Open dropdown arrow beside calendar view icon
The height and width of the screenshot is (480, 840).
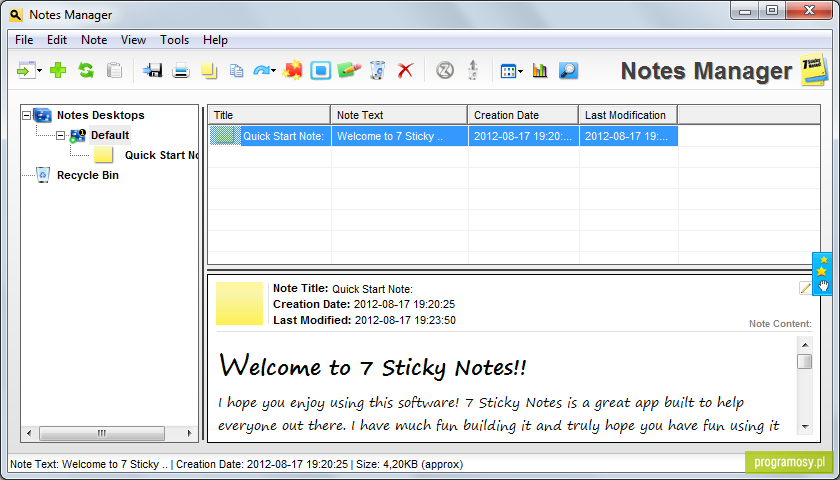pos(520,71)
